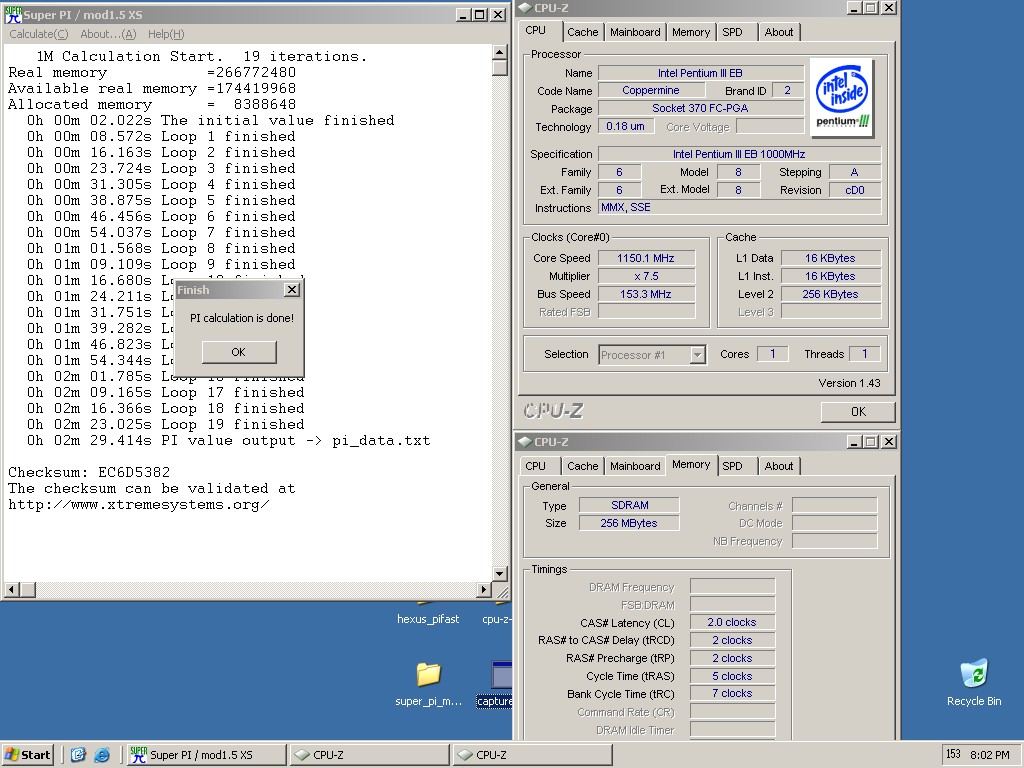This screenshot has width=1024, height=768.
Task: Open the Recycle Bin desktop icon
Action: click(974, 683)
